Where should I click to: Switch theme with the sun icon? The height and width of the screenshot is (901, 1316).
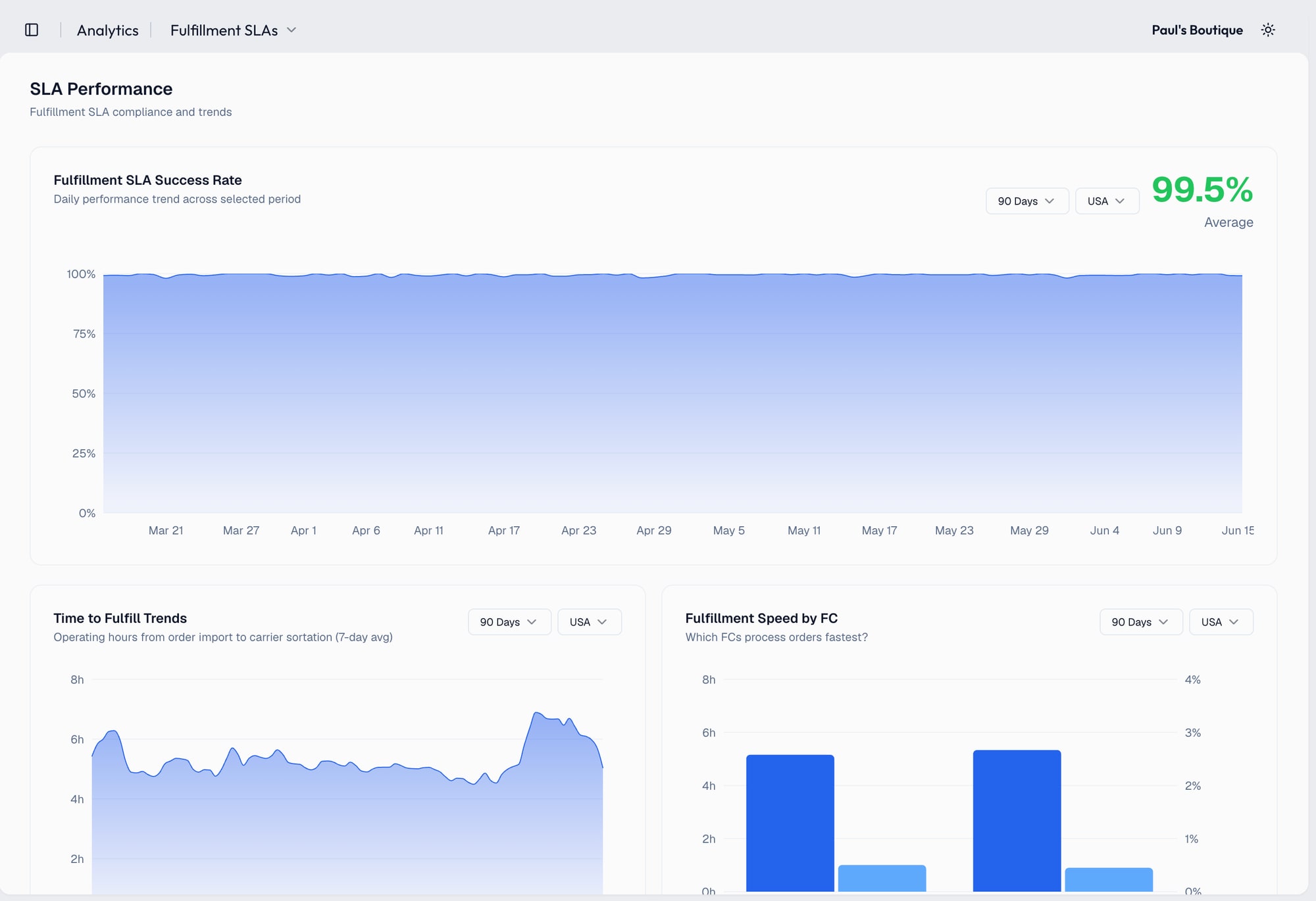point(1268,30)
